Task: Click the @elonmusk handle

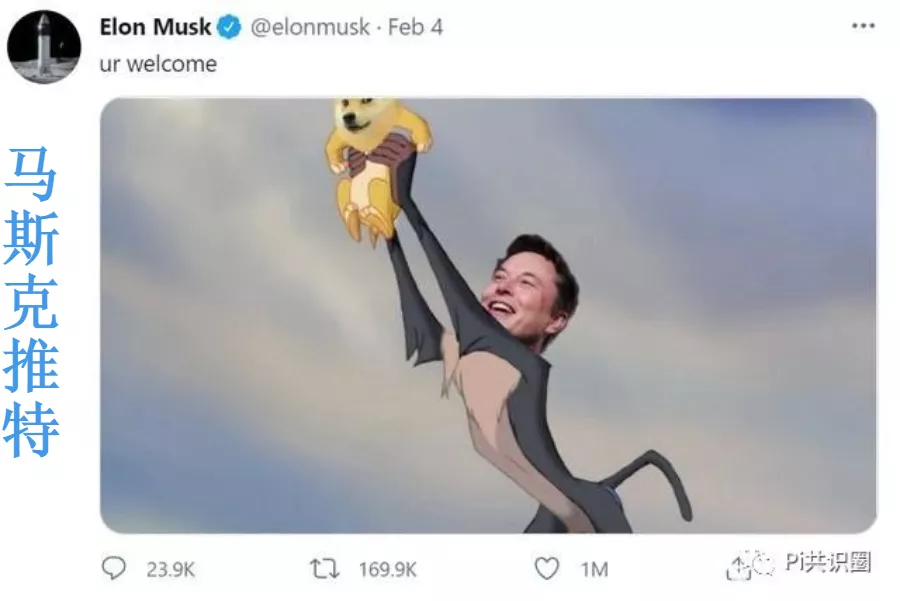Action: (310, 27)
